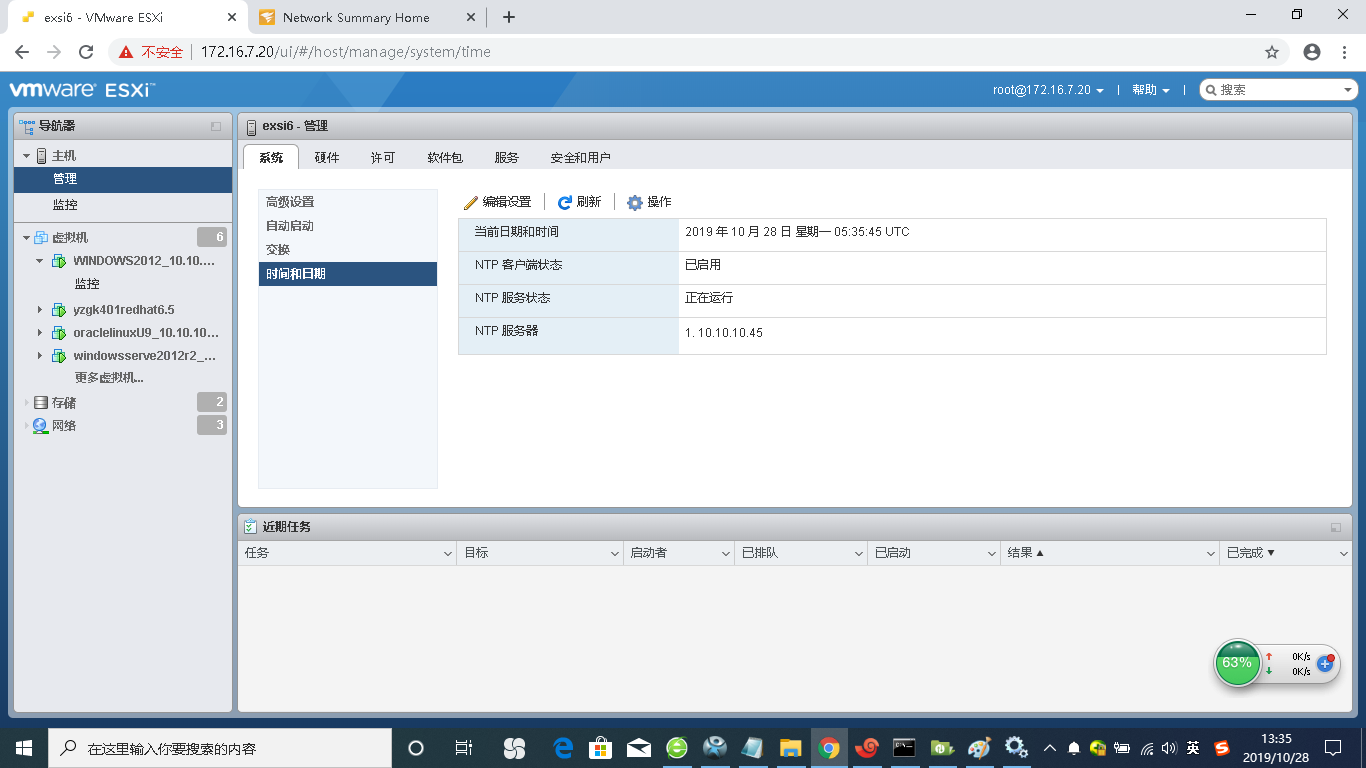Click the networking (网络) icon

(x=40, y=425)
